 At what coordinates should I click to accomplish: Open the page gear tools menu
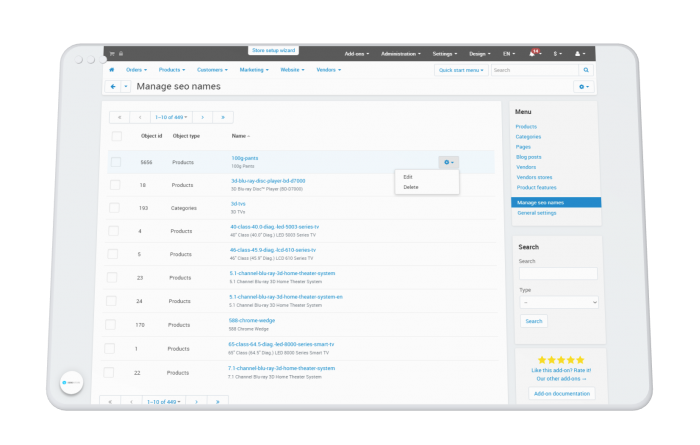[584, 87]
